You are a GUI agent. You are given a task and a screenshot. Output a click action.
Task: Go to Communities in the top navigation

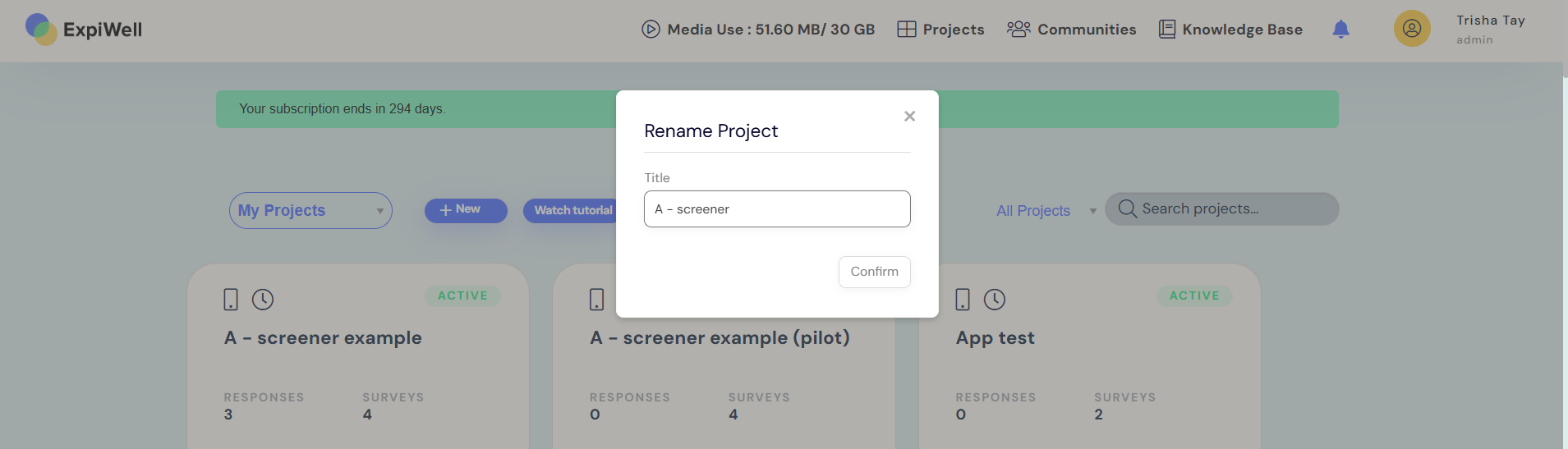(x=1072, y=30)
